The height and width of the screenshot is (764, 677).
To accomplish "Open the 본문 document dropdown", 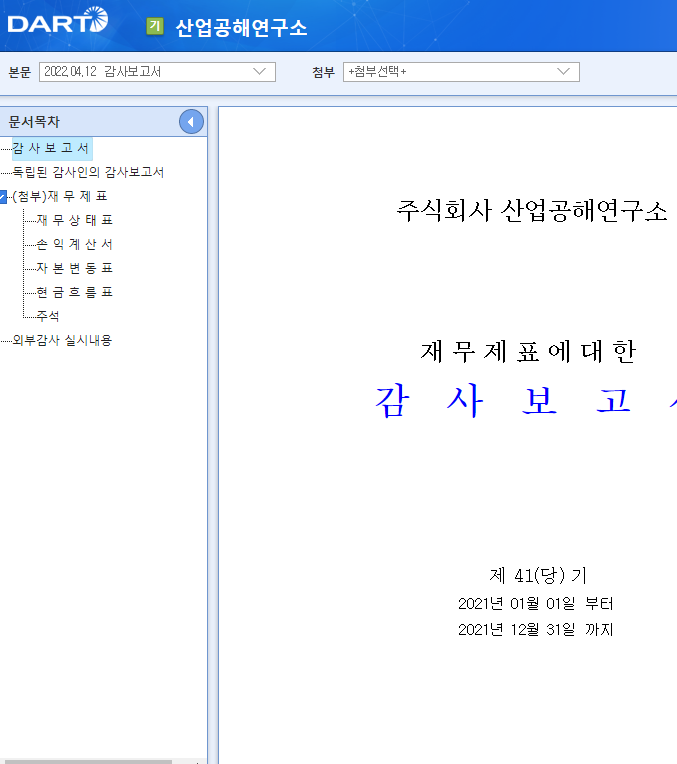I will pyautogui.click(x=157, y=72).
